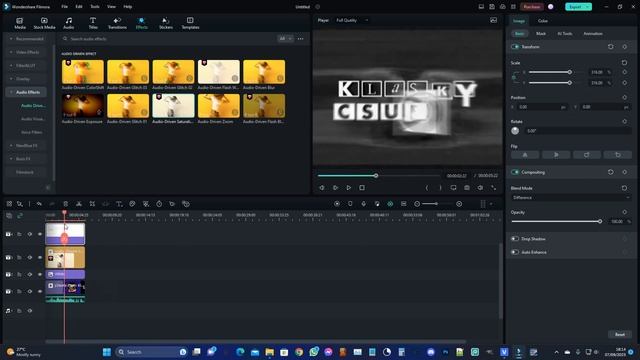The image size is (640, 360).
Task: Open the File menu
Action: [64, 7]
